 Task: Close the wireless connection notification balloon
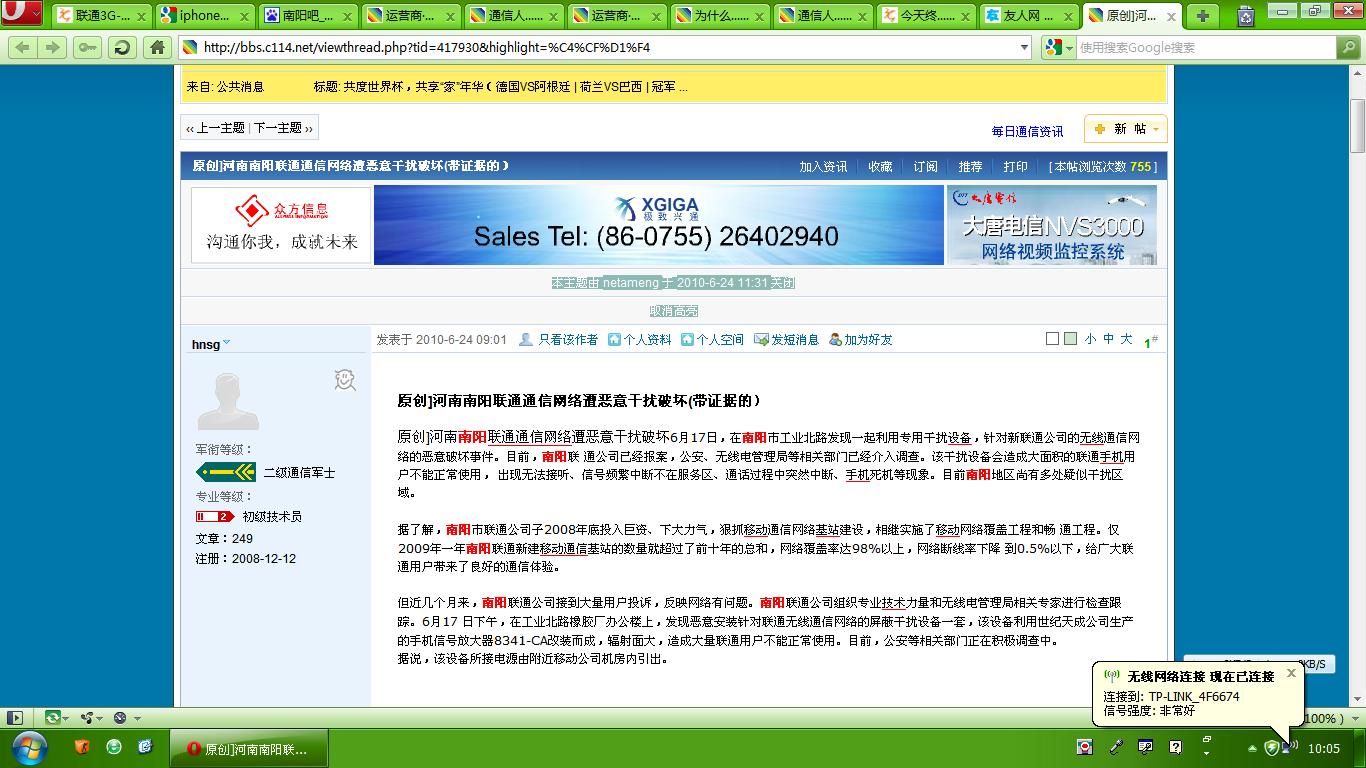[1291, 673]
